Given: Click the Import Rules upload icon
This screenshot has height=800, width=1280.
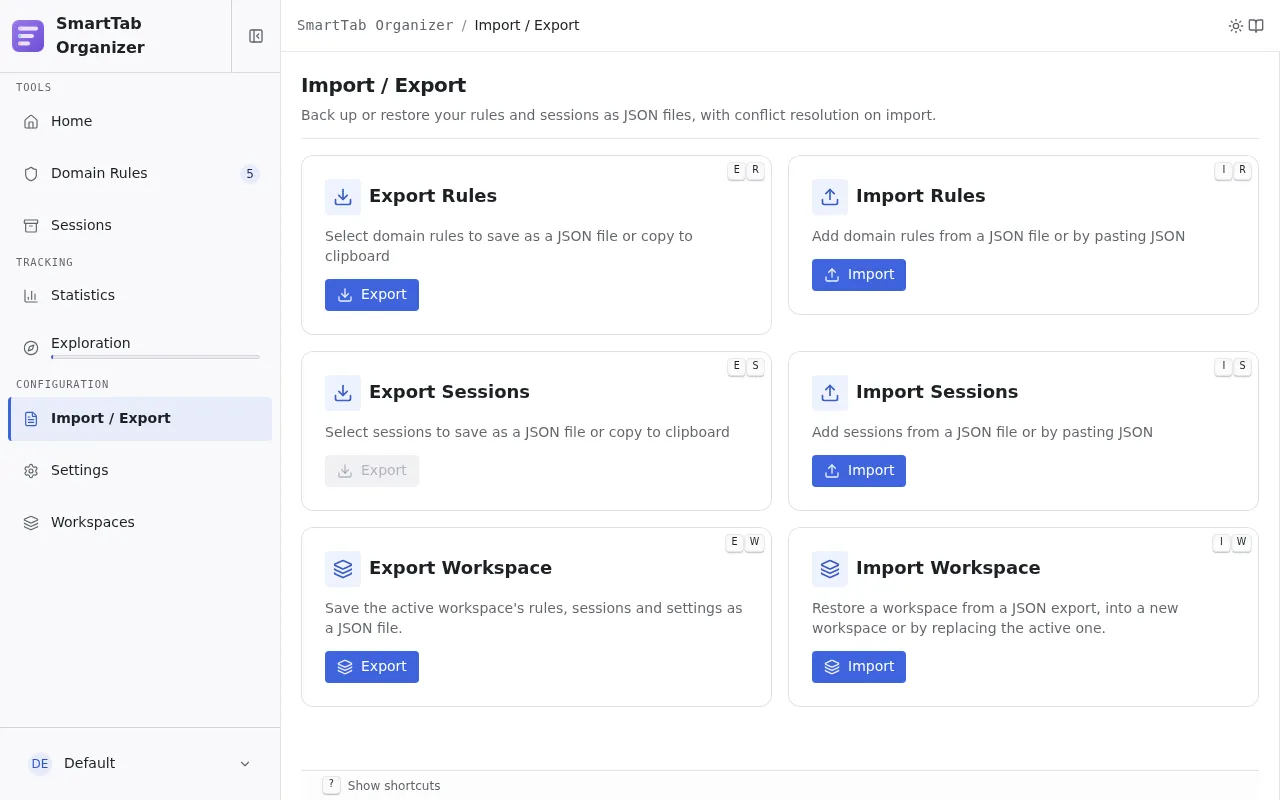Looking at the screenshot, I should click(x=830, y=197).
